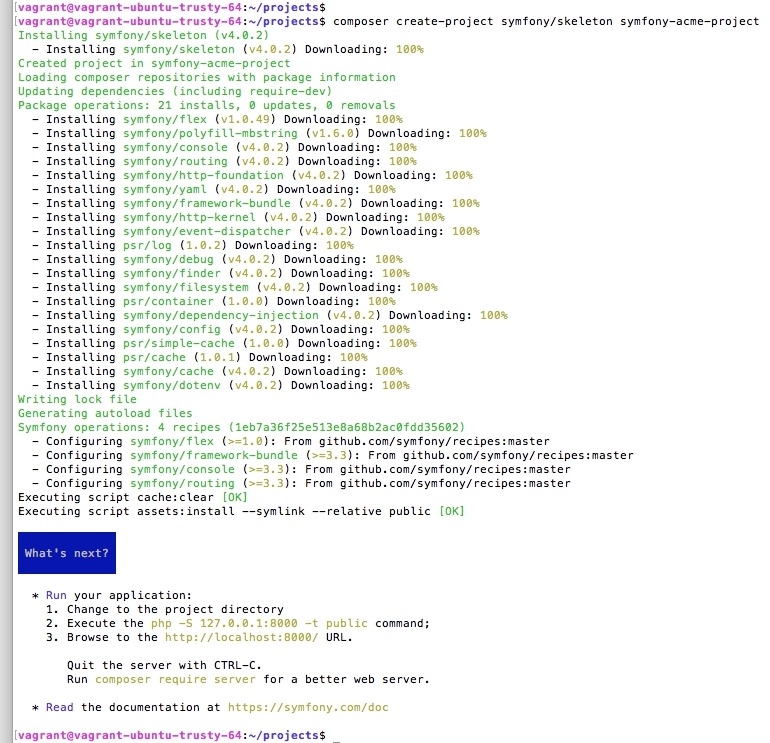The image size is (770, 743).
Task: Click symfony/http-foundation package name
Action: click(x=203, y=175)
